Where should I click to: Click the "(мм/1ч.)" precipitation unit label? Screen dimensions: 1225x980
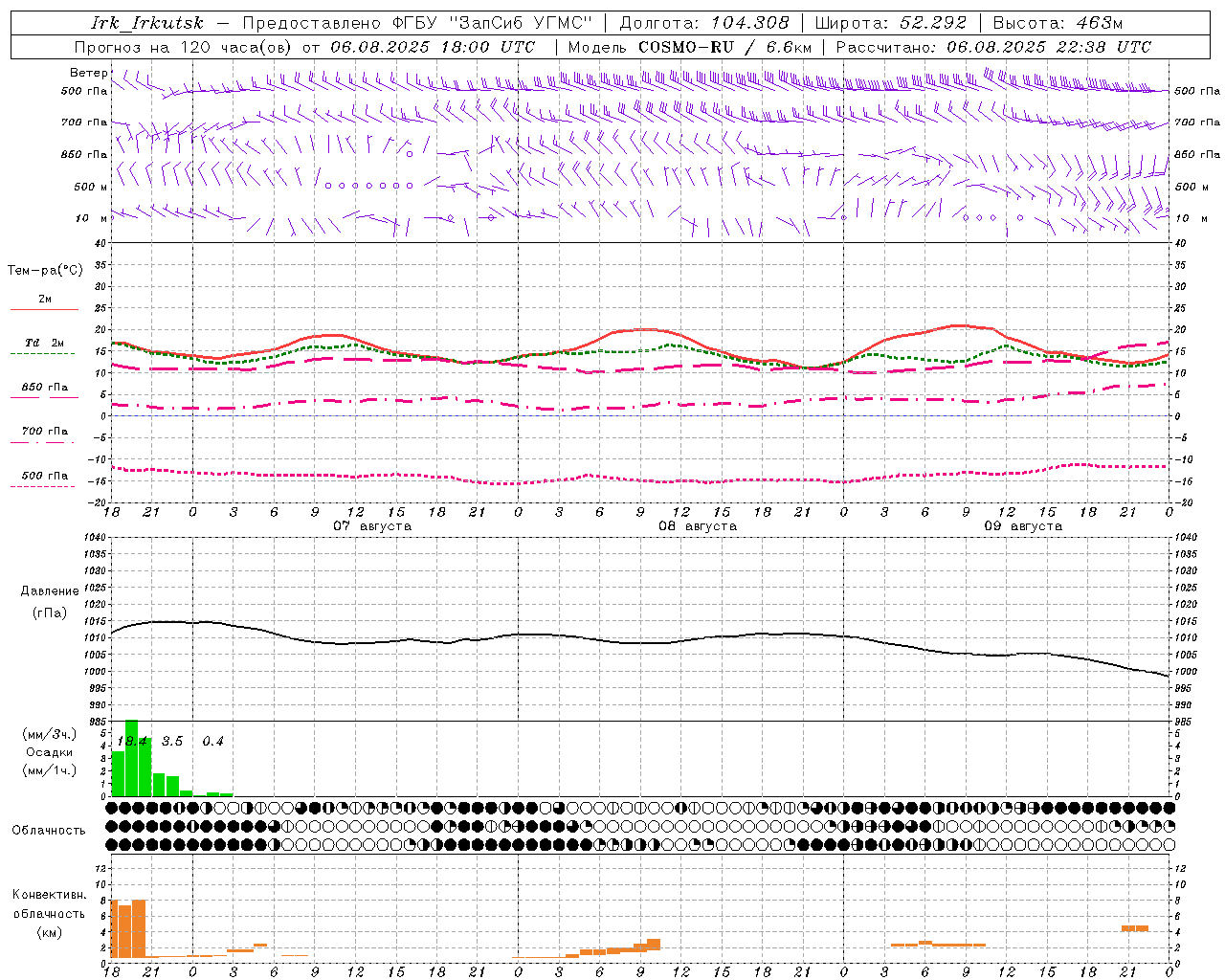(50, 769)
